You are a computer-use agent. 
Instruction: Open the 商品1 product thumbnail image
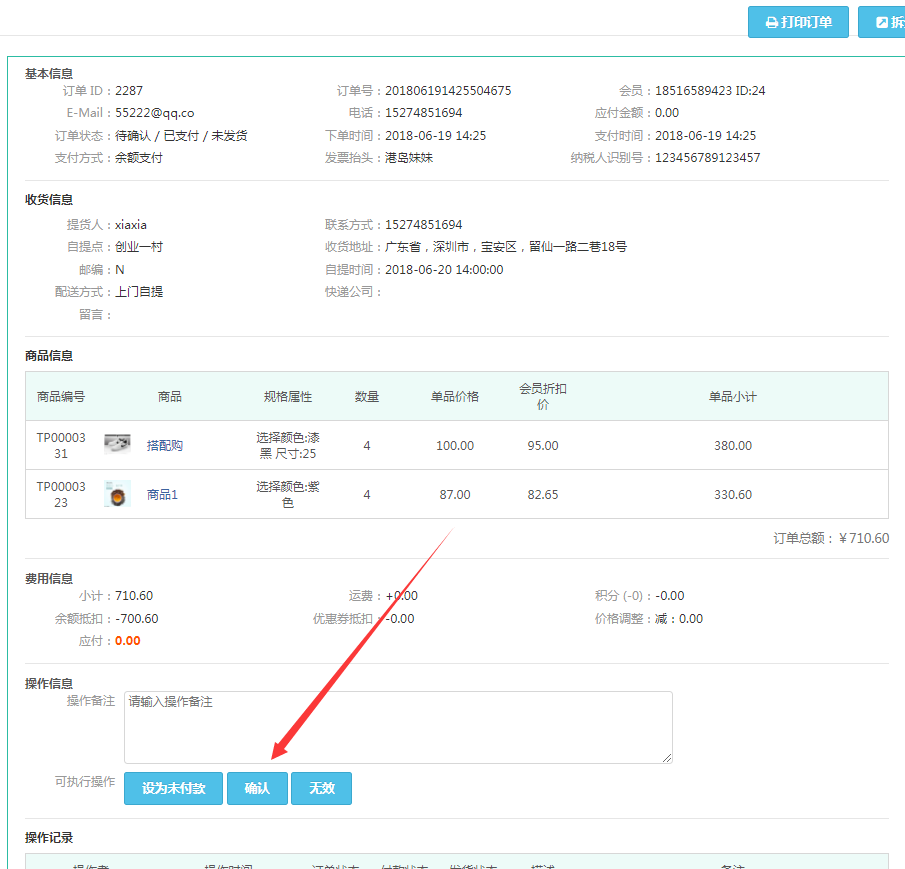tap(117, 494)
